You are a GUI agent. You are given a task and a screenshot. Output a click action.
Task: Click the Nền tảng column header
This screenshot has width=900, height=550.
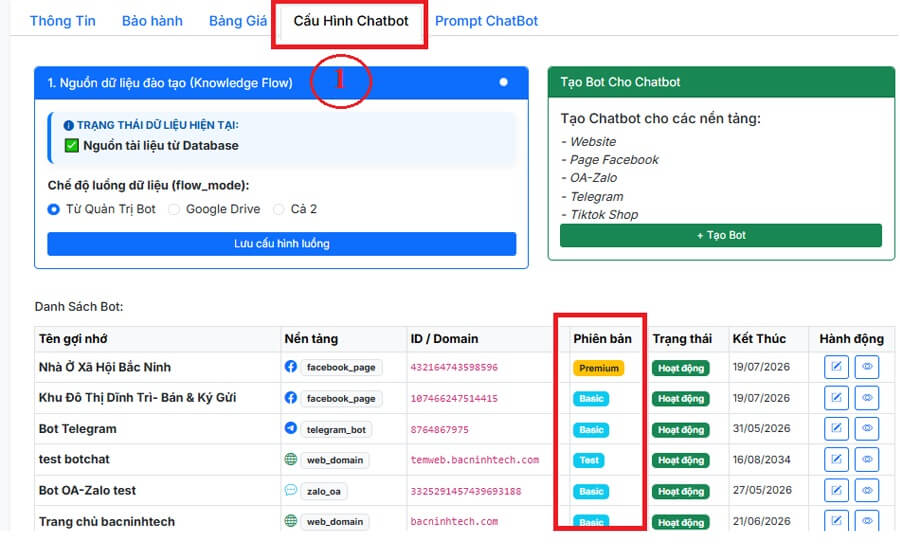coord(311,339)
